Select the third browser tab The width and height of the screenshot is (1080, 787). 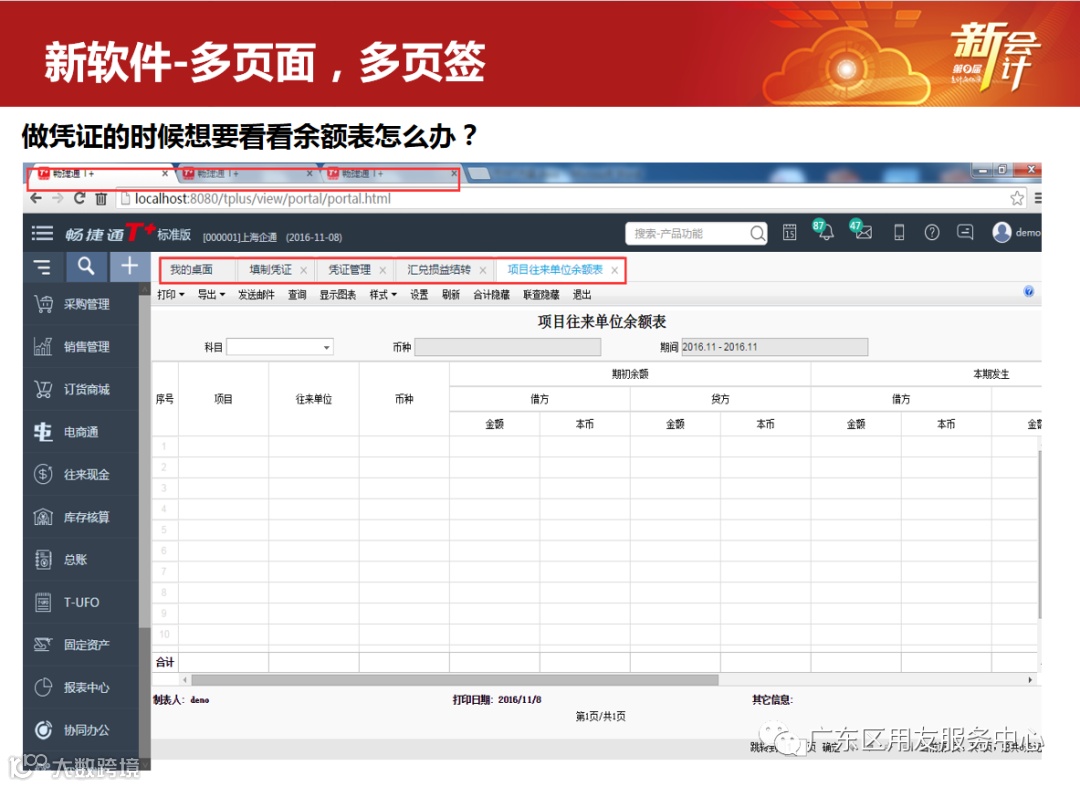pos(391,174)
